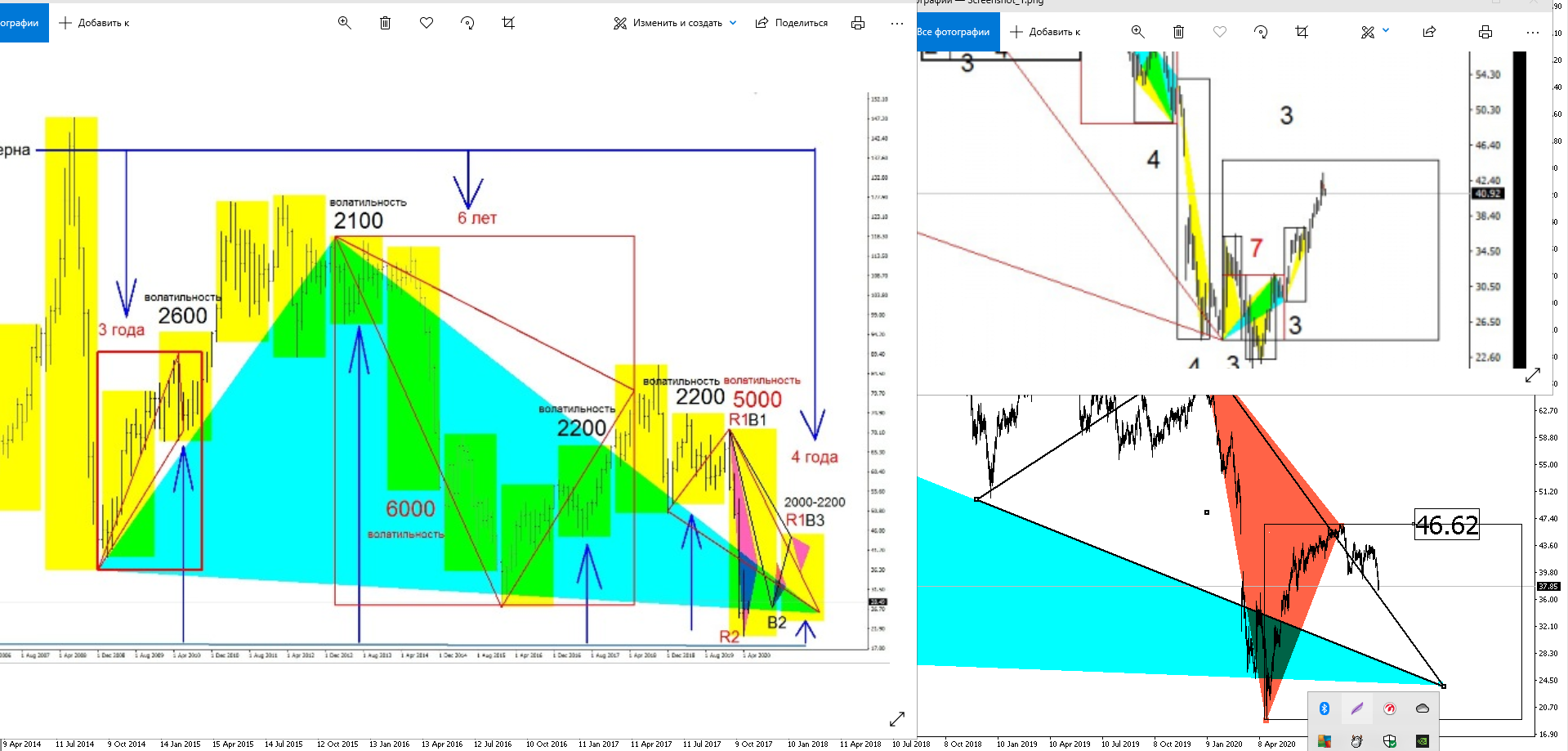The image size is (1568, 751).
Task: Print the photo from the left Photos window
Action: click(x=858, y=23)
